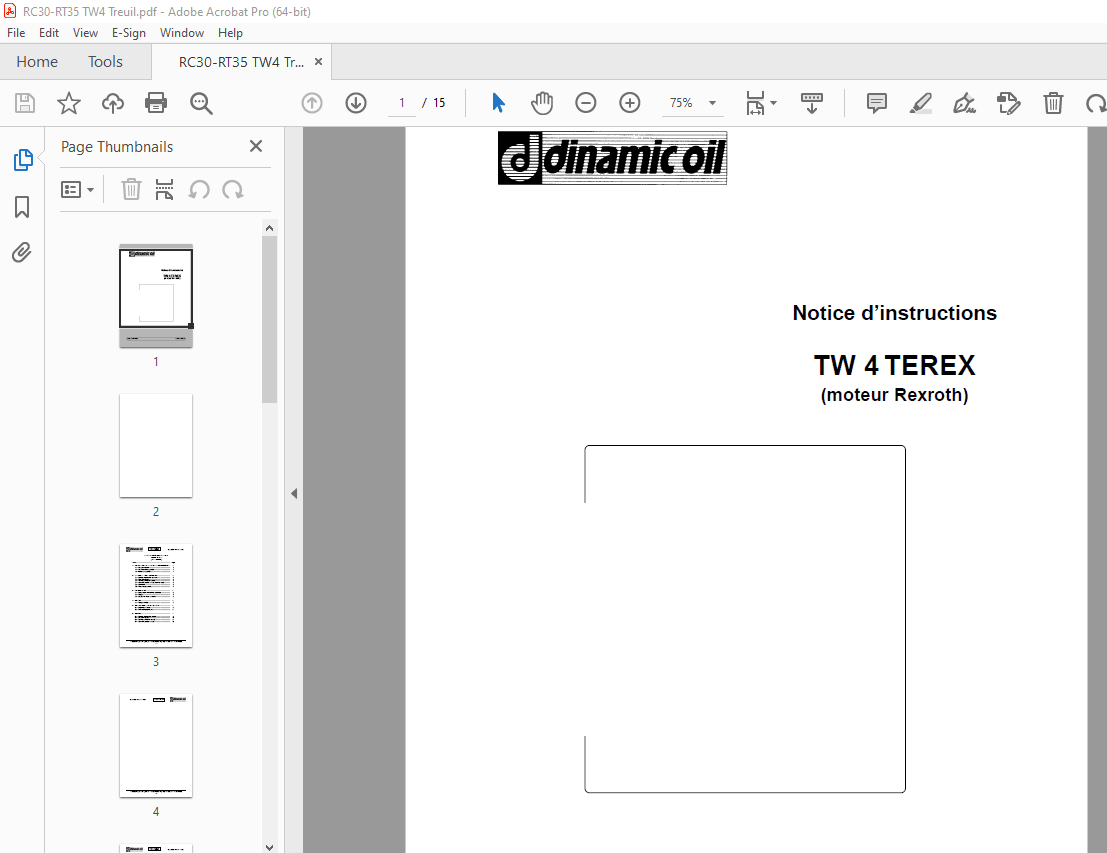Open the zoom percentage dropdown

point(711,102)
